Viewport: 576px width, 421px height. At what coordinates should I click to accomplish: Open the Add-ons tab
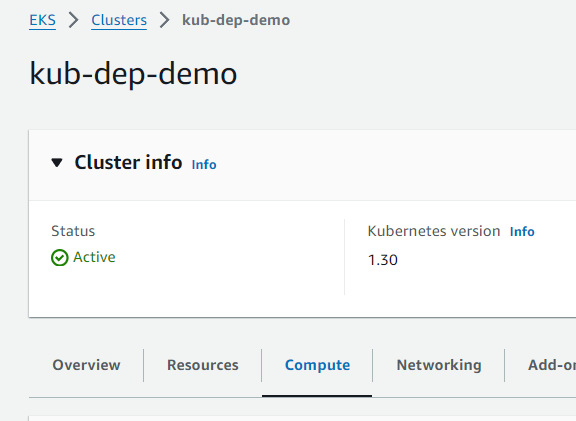[x=552, y=365]
